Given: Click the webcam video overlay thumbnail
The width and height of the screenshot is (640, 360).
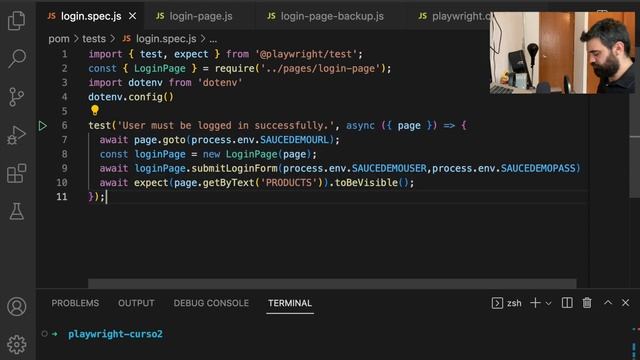Looking at the screenshot, I should click(x=562, y=53).
